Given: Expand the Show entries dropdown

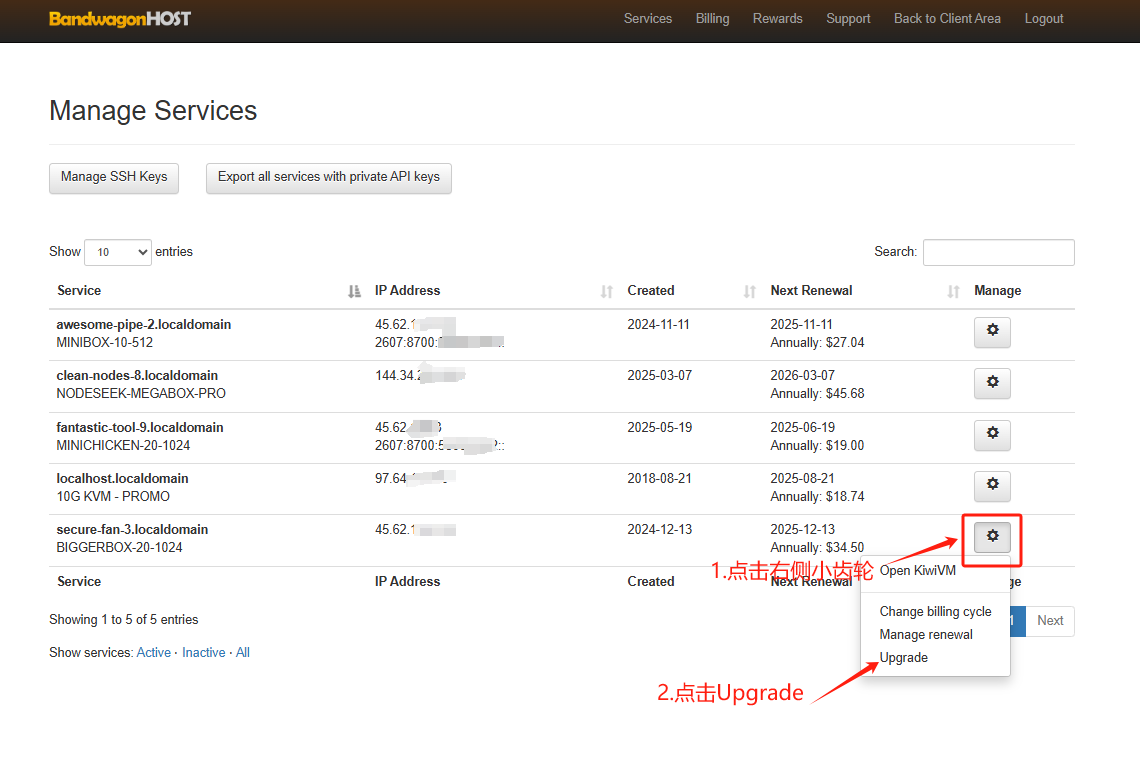Looking at the screenshot, I should click(x=118, y=252).
